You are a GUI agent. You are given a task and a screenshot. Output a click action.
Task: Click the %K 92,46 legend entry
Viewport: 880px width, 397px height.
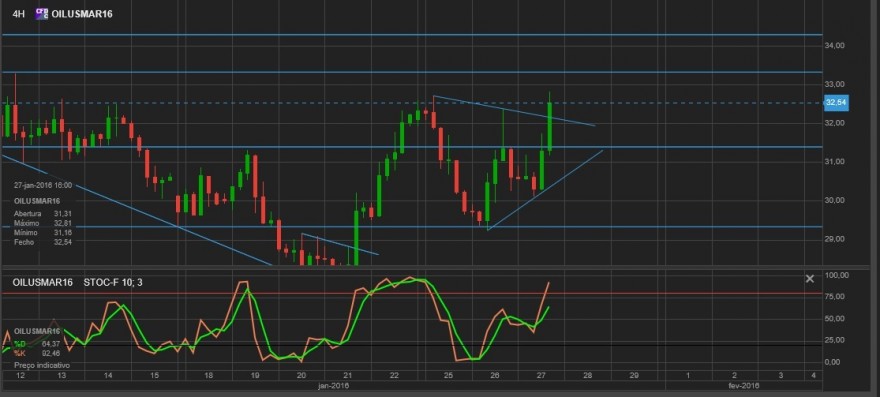pyautogui.click(x=36, y=353)
